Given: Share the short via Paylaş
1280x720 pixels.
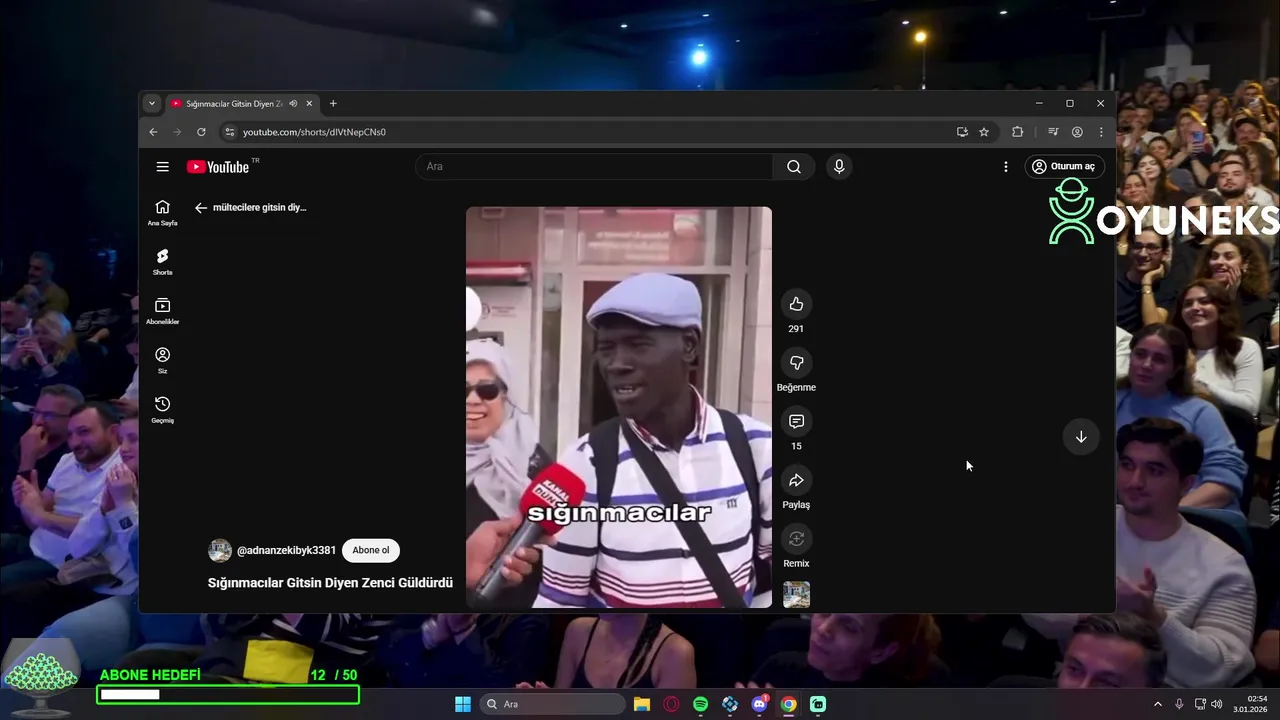Looking at the screenshot, I should pos(796,480).
